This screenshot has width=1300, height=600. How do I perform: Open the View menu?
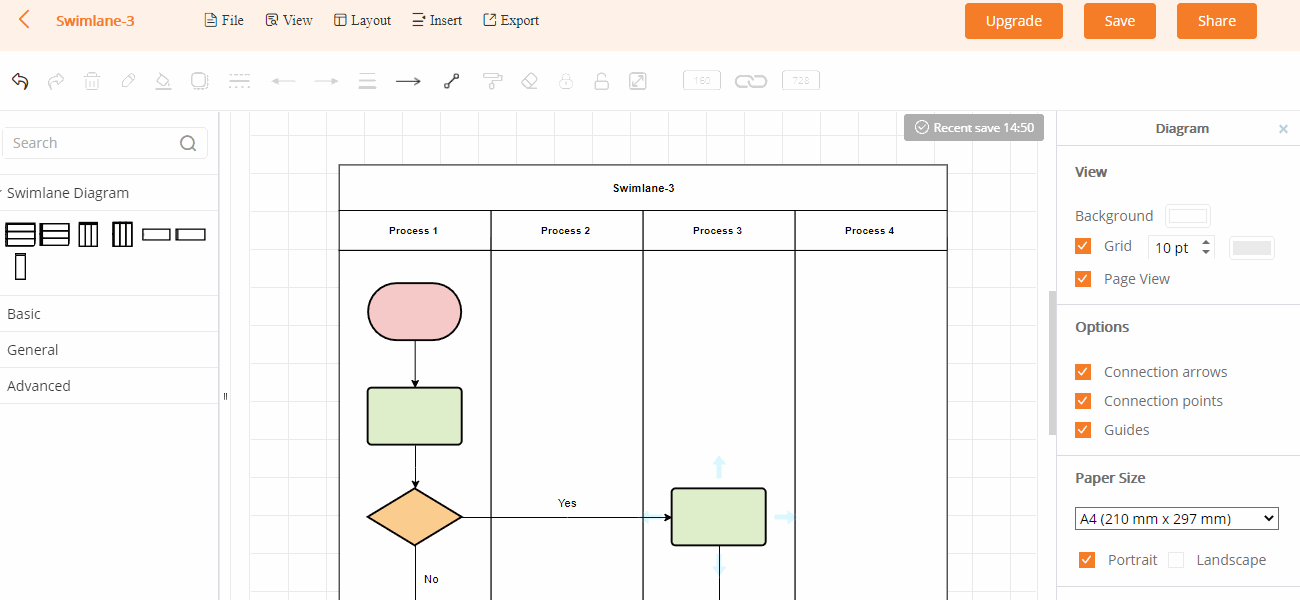pyautogui.click(x=289, y=20)
